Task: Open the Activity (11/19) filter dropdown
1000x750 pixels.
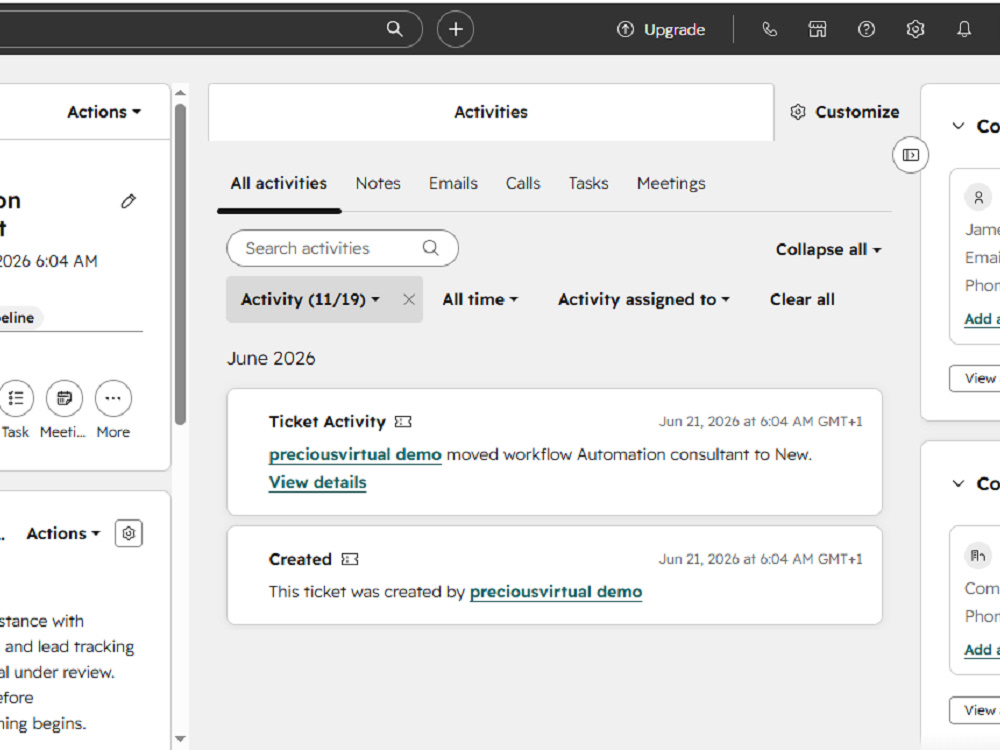Action: 310,299
